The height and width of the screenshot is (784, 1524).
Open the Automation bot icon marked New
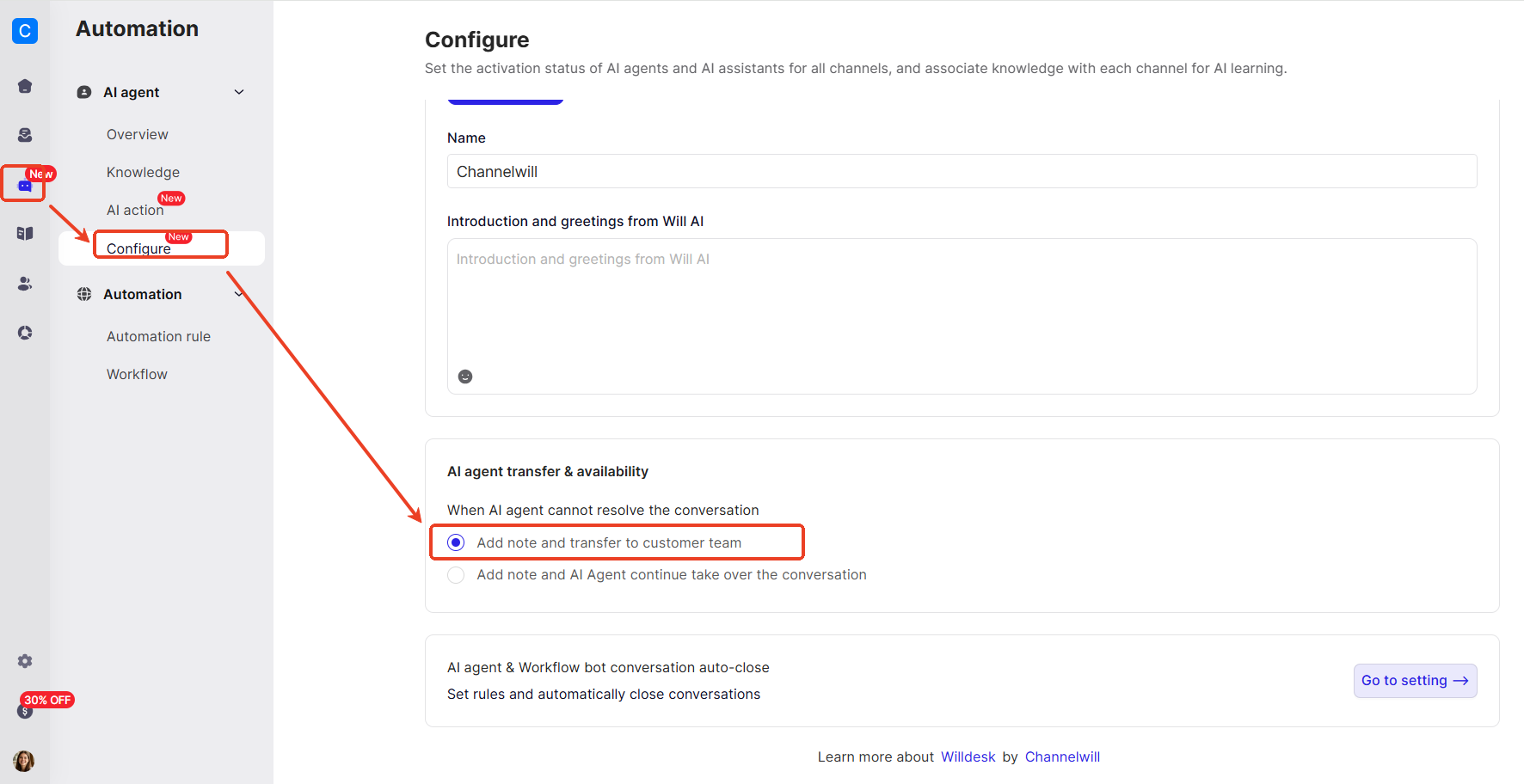click(x=25, y=186)
